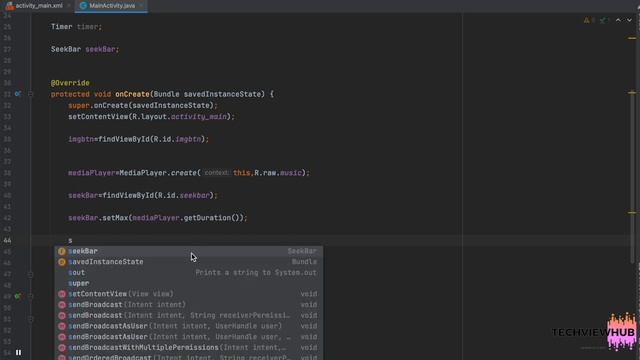The image size is (640, 360).
Task: Click the field icon beside seekBar suggestion
Action: (x=62, y=251)
